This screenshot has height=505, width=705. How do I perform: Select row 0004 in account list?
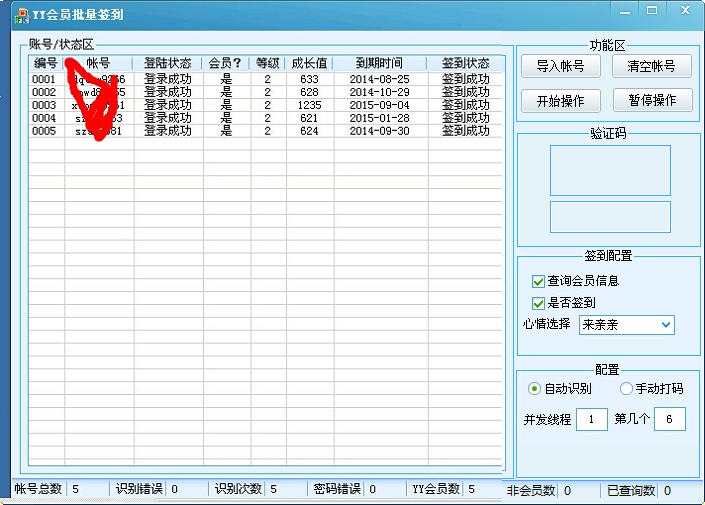click(x=265, y=119)
